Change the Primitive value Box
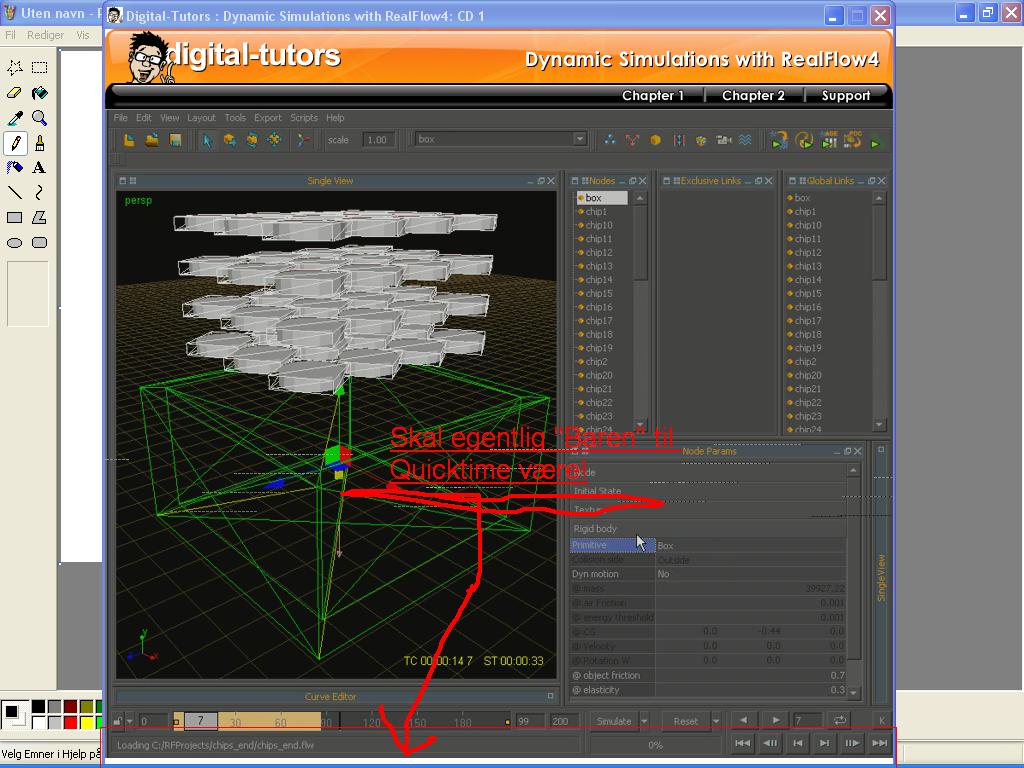Screen dimensions: 1024x768 [750, 545]
